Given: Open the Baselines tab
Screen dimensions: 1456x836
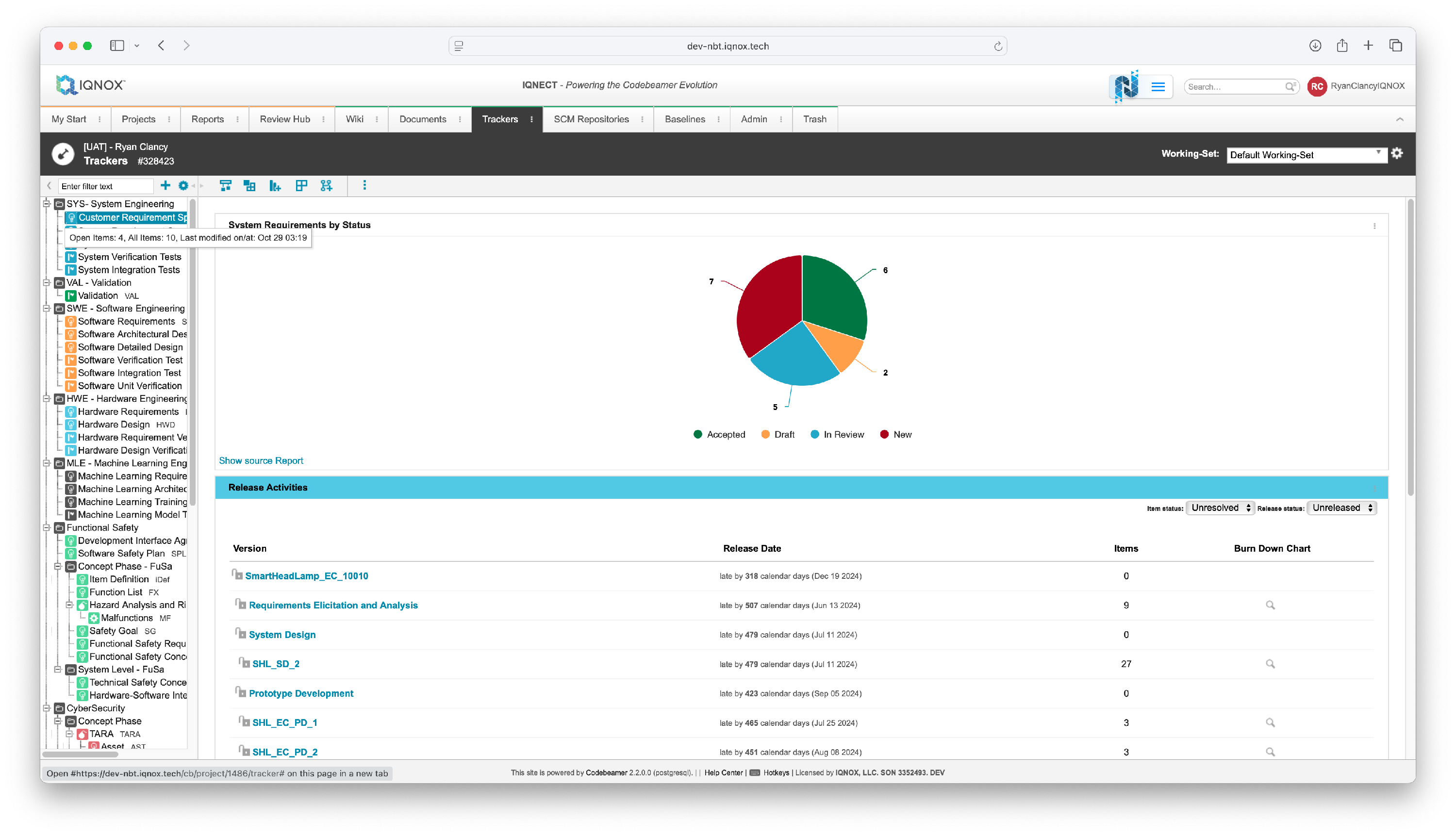Looking at the screenshot, I should tap(685, 119).
